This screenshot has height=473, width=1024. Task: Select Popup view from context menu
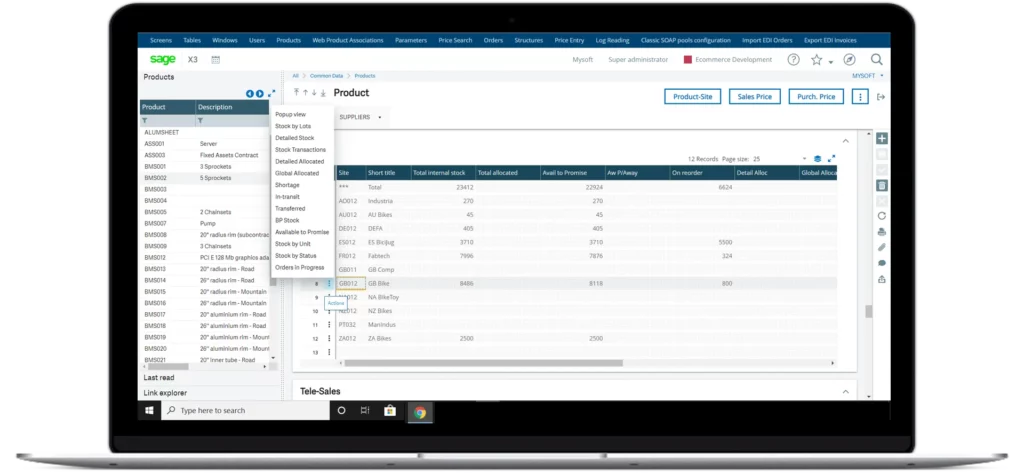291,114
